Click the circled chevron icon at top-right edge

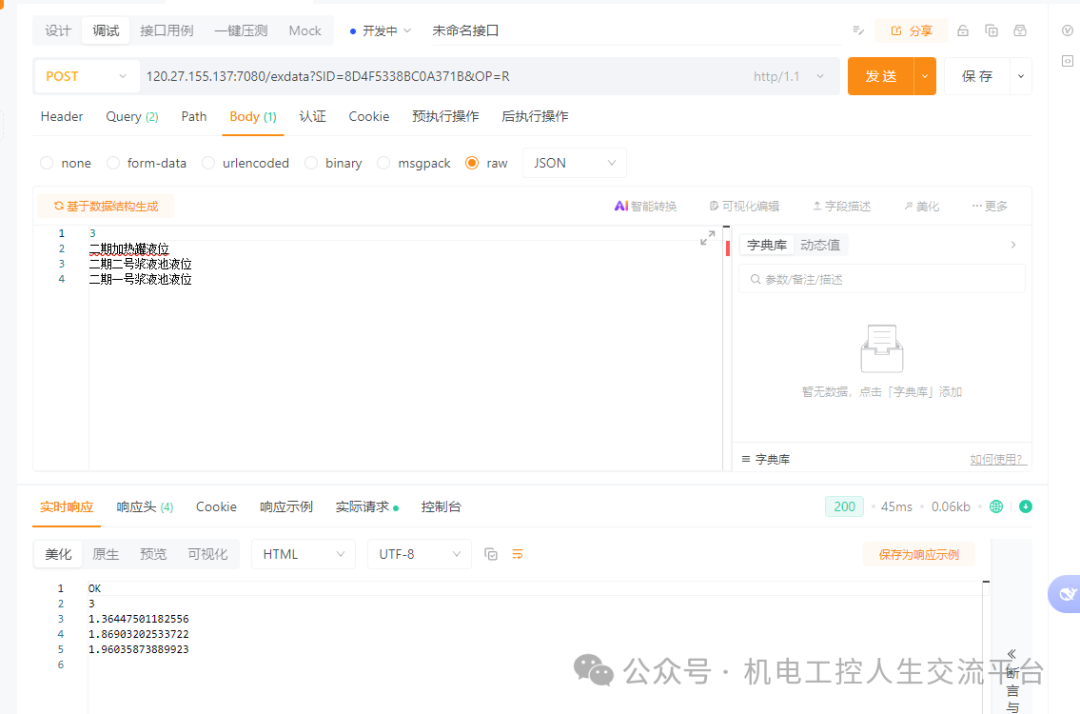(1068, 30)
